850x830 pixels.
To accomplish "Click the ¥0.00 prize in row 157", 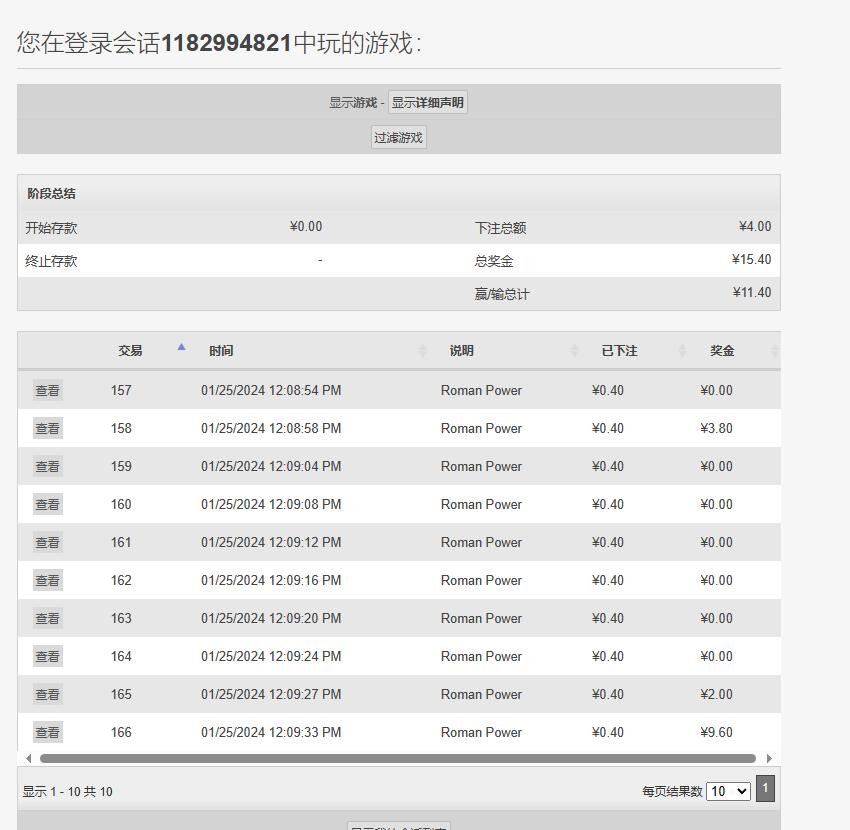I will [x=716, y=390].
